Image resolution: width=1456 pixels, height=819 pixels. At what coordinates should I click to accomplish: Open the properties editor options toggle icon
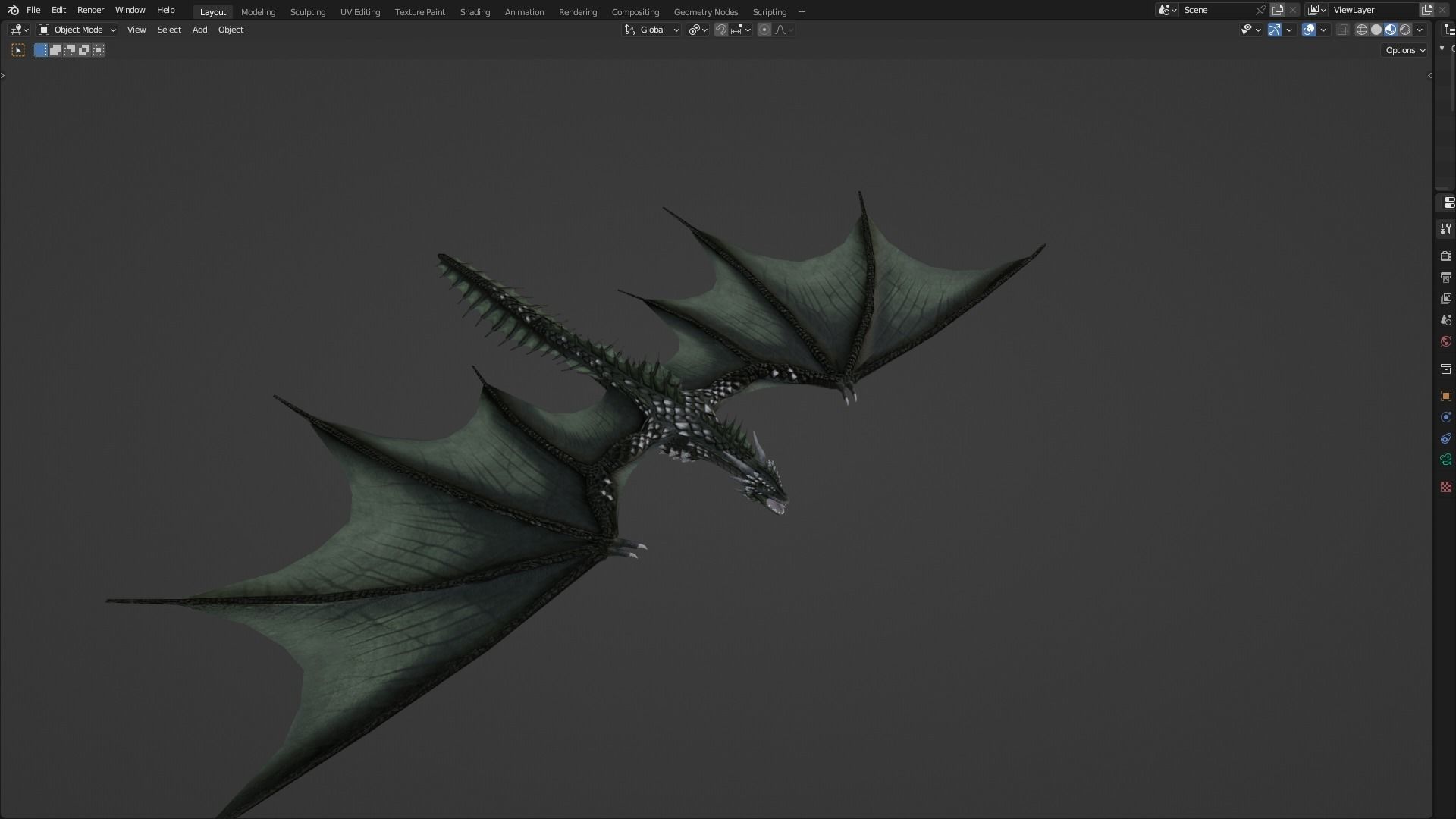tap(1448, 202)
